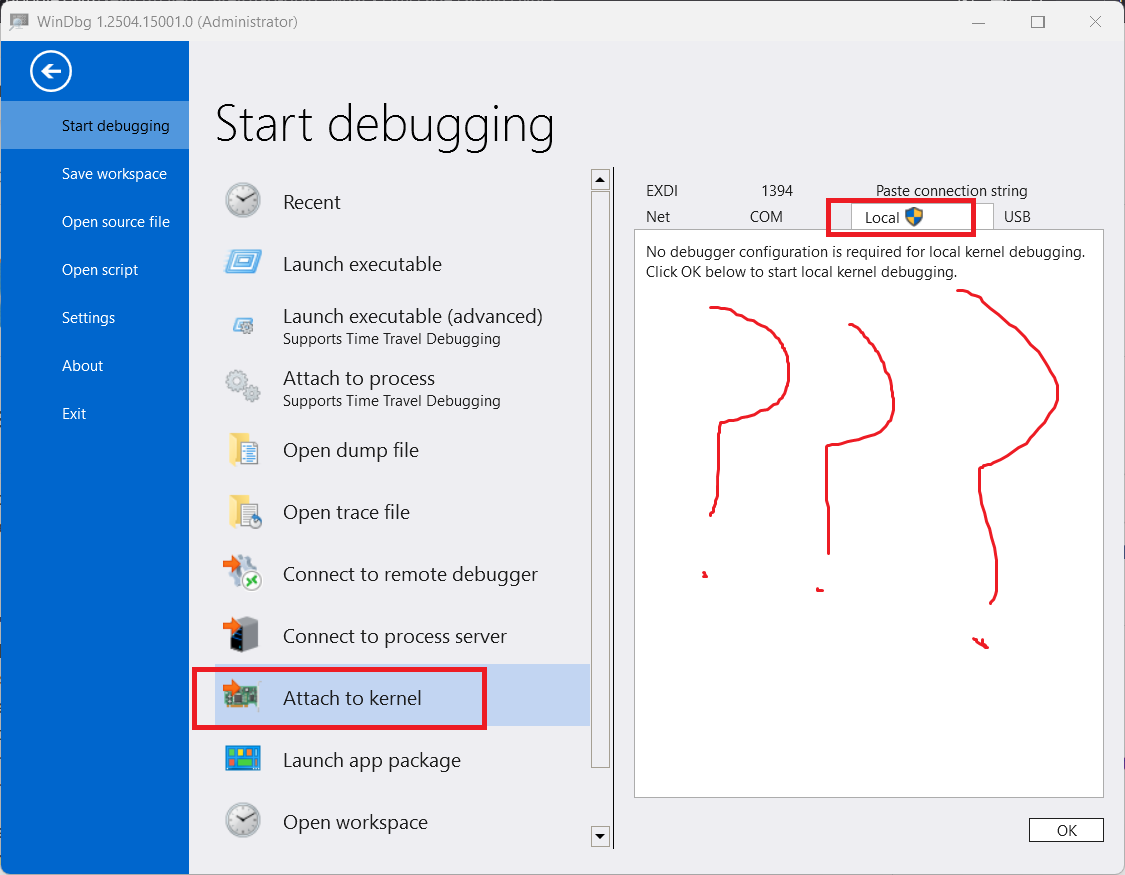This screenshot has height=875, width=1125.
Task: Click the Open dump file icon
Action: pos(243,450)
